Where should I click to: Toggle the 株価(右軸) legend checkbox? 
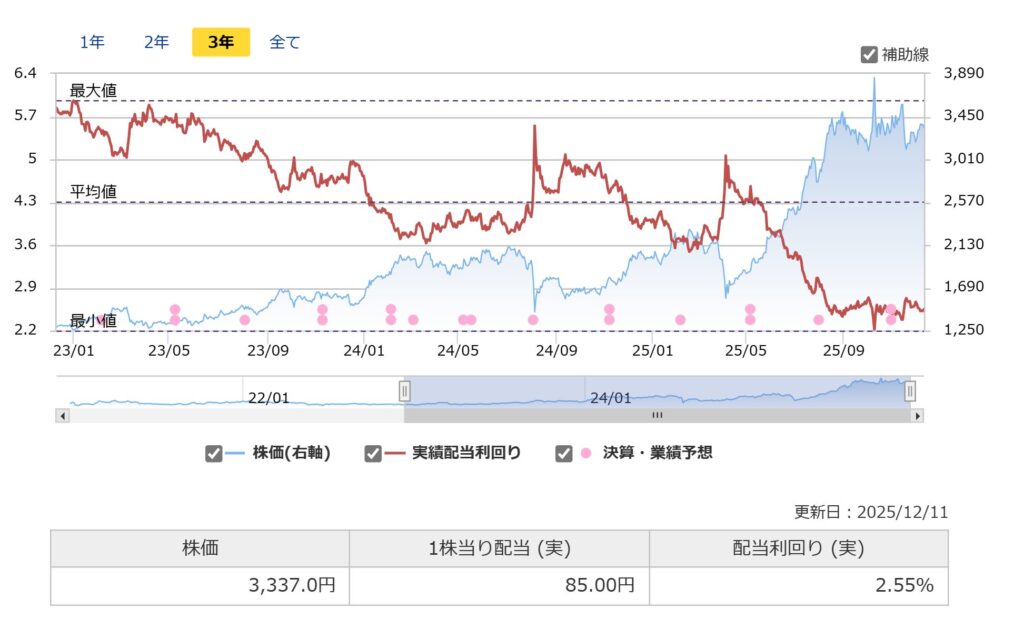[x=213, y=454]
